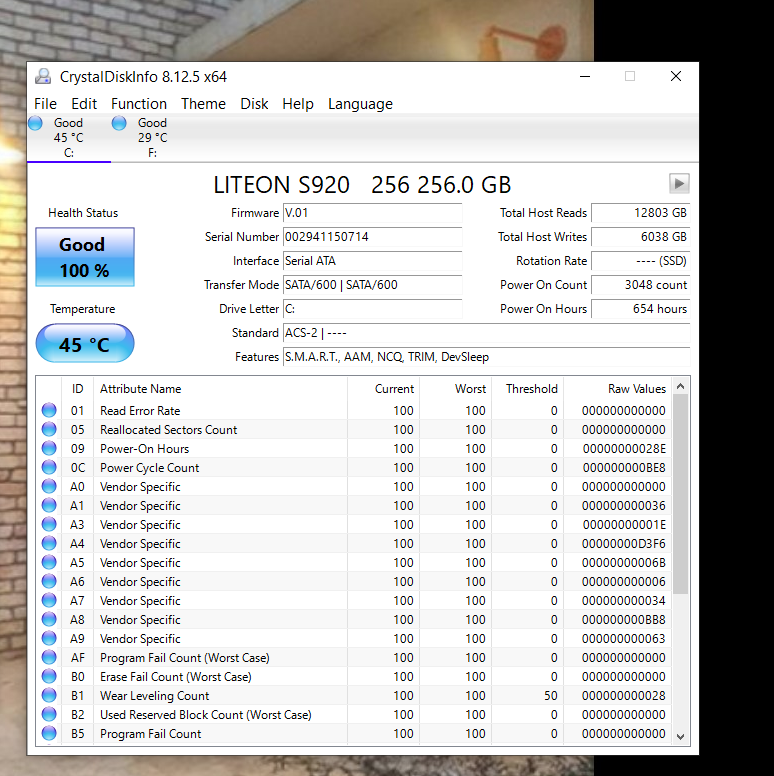Click the Total Host Reads value 12803 GB
Screen dimensions: 774x776
(x=640, y=213)
